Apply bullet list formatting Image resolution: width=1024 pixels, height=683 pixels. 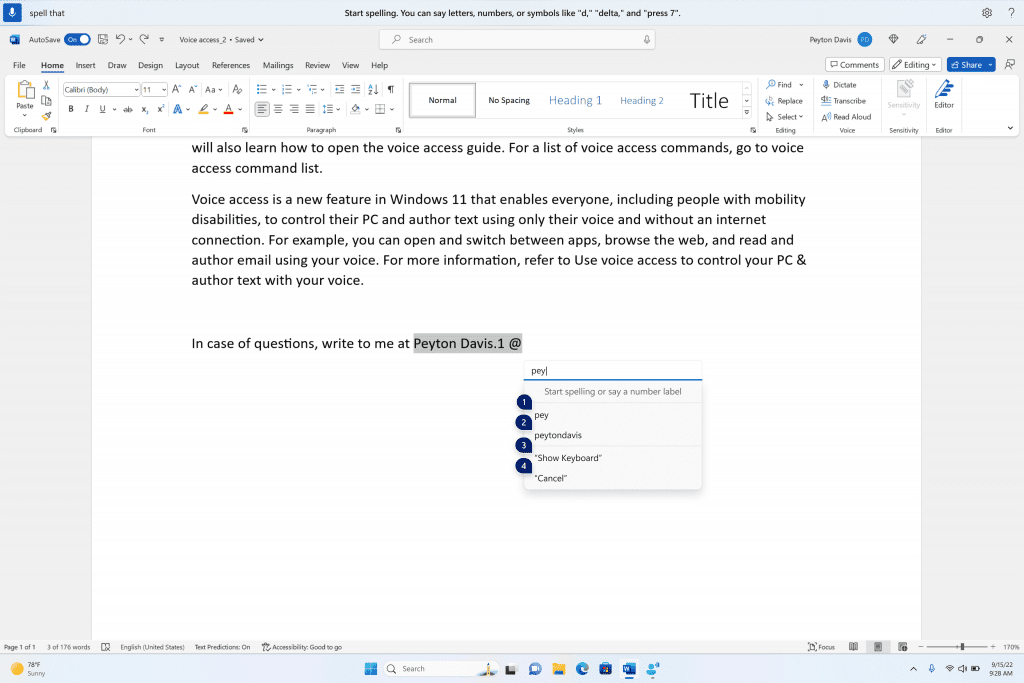[260, 88]
